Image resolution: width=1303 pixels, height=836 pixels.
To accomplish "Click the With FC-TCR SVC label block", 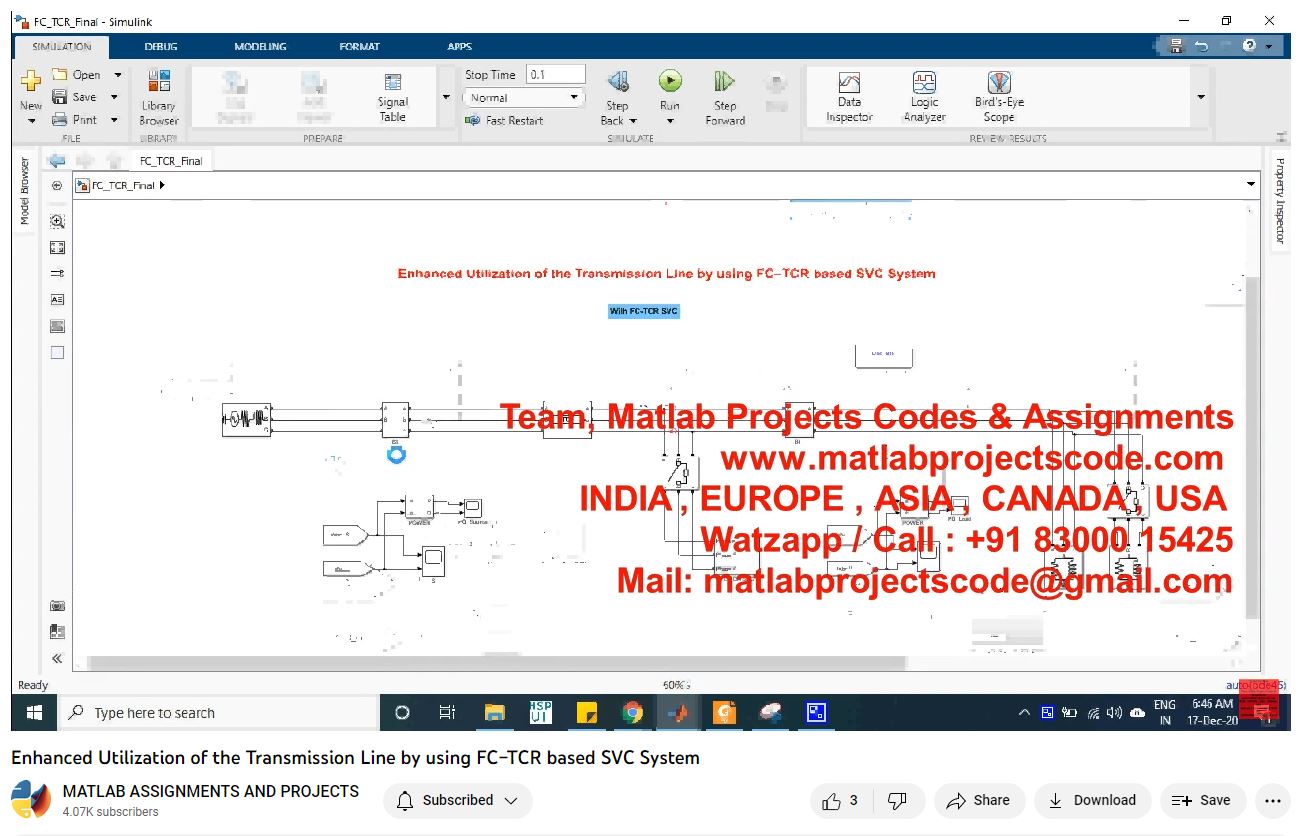I will coord(643,311).
